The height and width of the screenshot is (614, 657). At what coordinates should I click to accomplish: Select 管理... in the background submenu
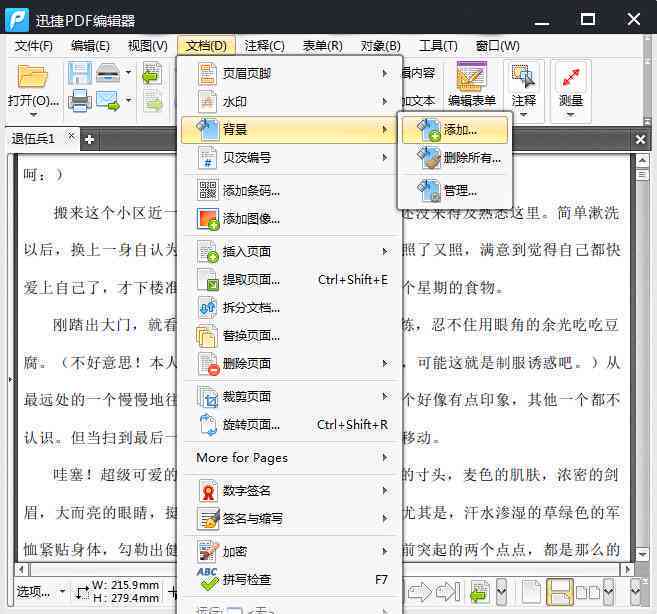[455, 191]
